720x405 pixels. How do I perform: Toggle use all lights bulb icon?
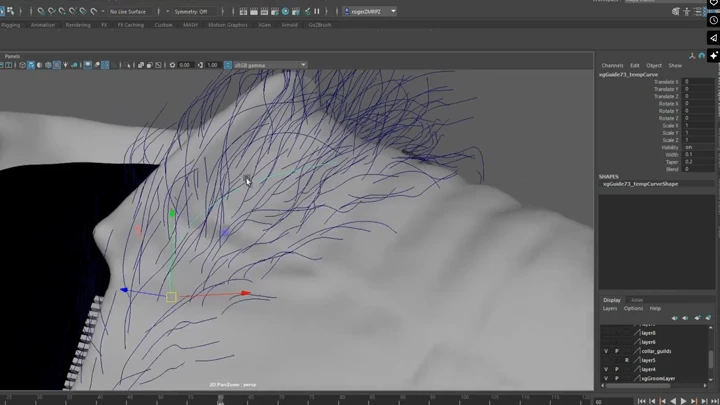pyautogui.click(x=66, y=65)
